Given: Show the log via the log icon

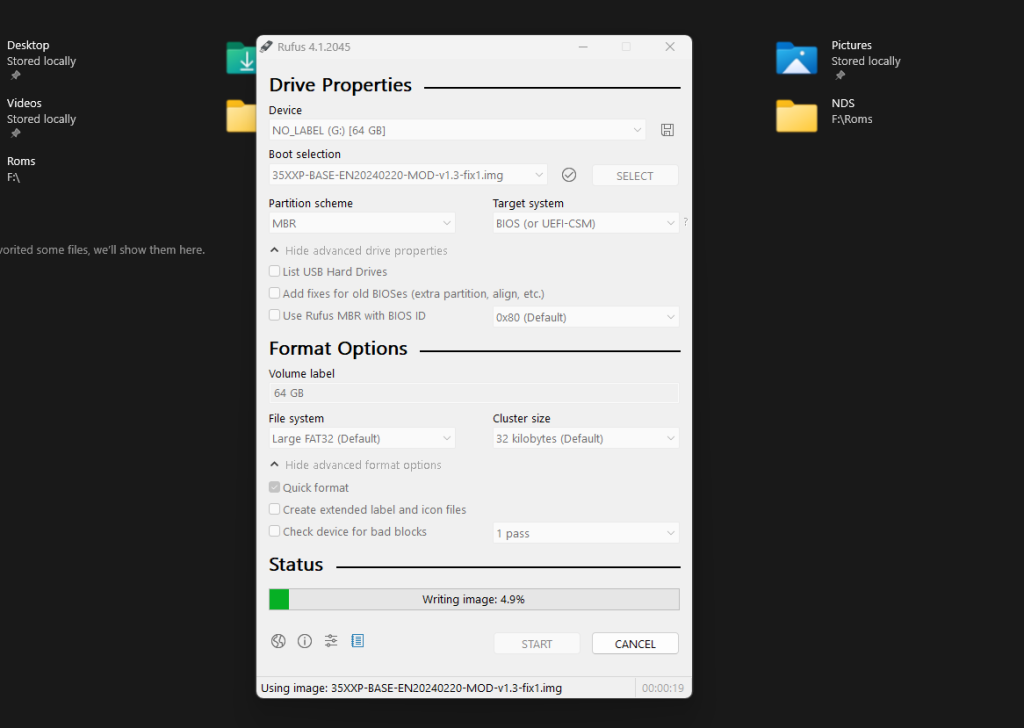Looking at the screenshot, I should (x=357, y=641).
